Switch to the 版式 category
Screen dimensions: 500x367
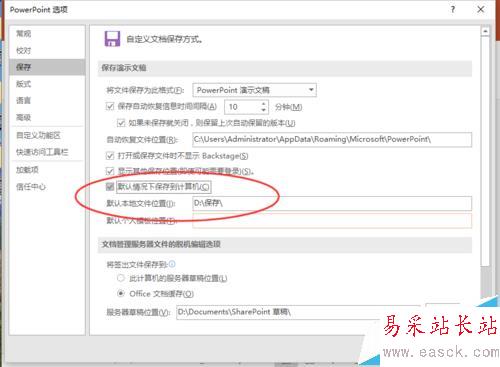(47, 84)
